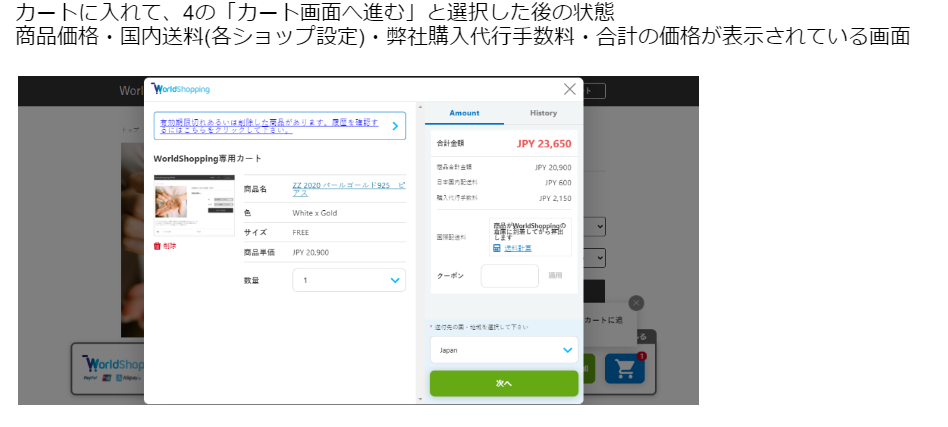Screen dimensions: 948x427
Task: Dismiss the カートに追 popup with round X
Action: click(636, 303)
